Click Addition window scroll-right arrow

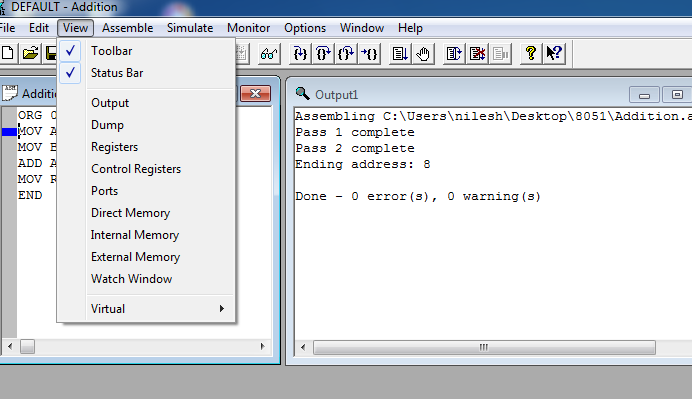(263, 346)
